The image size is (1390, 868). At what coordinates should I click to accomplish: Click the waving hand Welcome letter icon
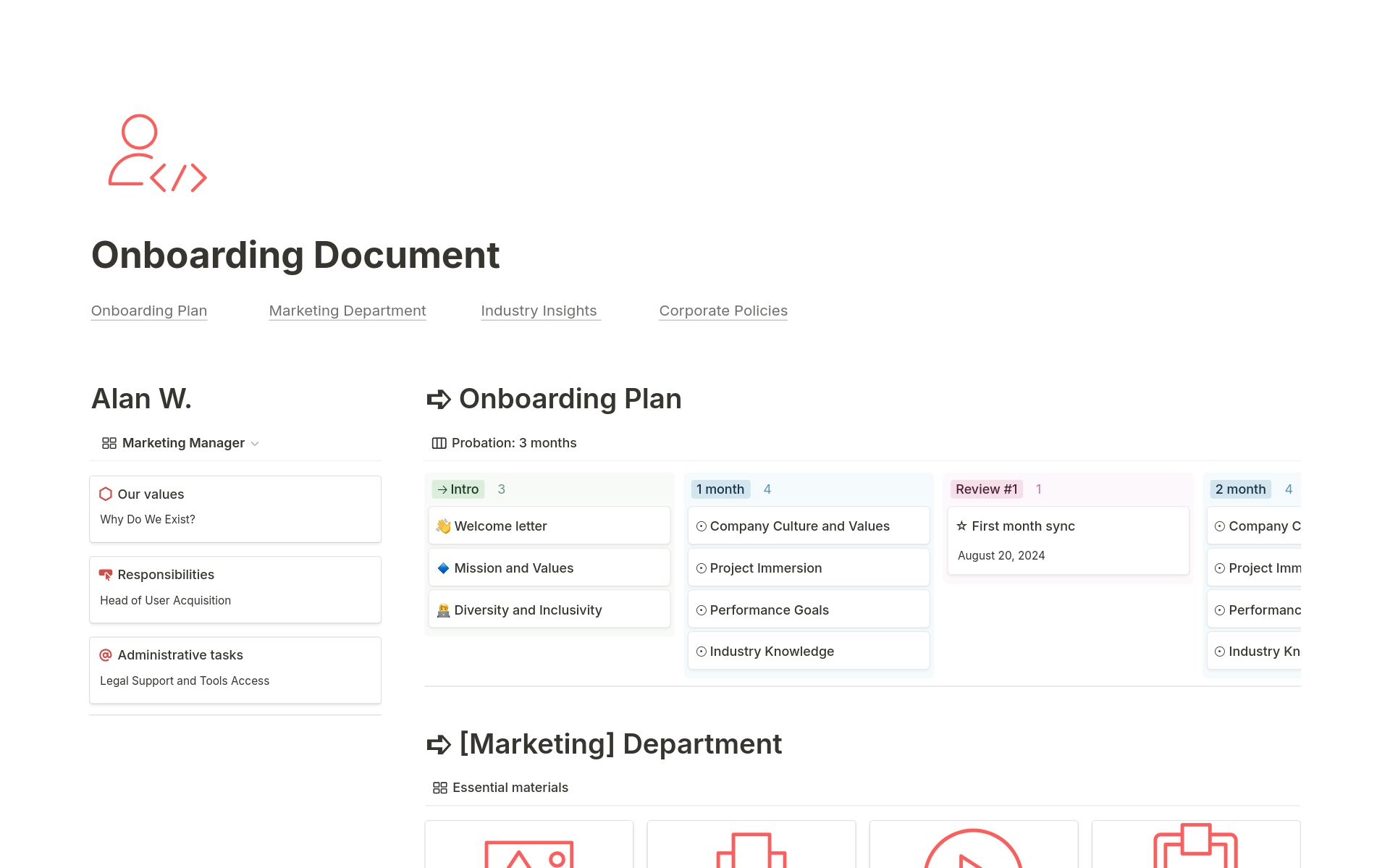click(443, 526)
